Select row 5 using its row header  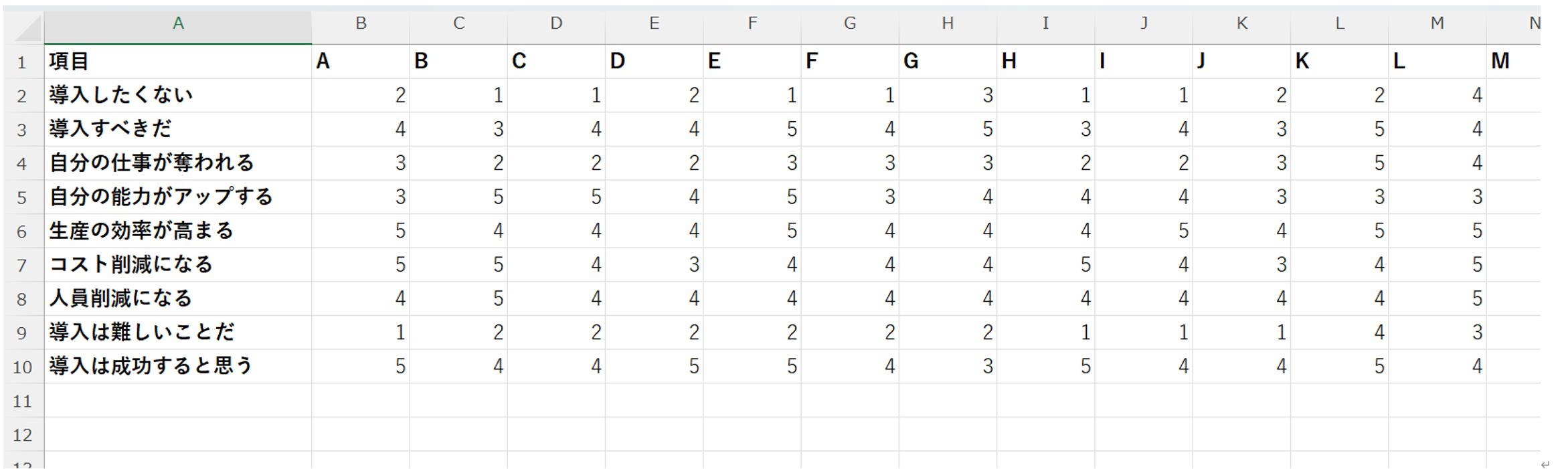(22, 197)
